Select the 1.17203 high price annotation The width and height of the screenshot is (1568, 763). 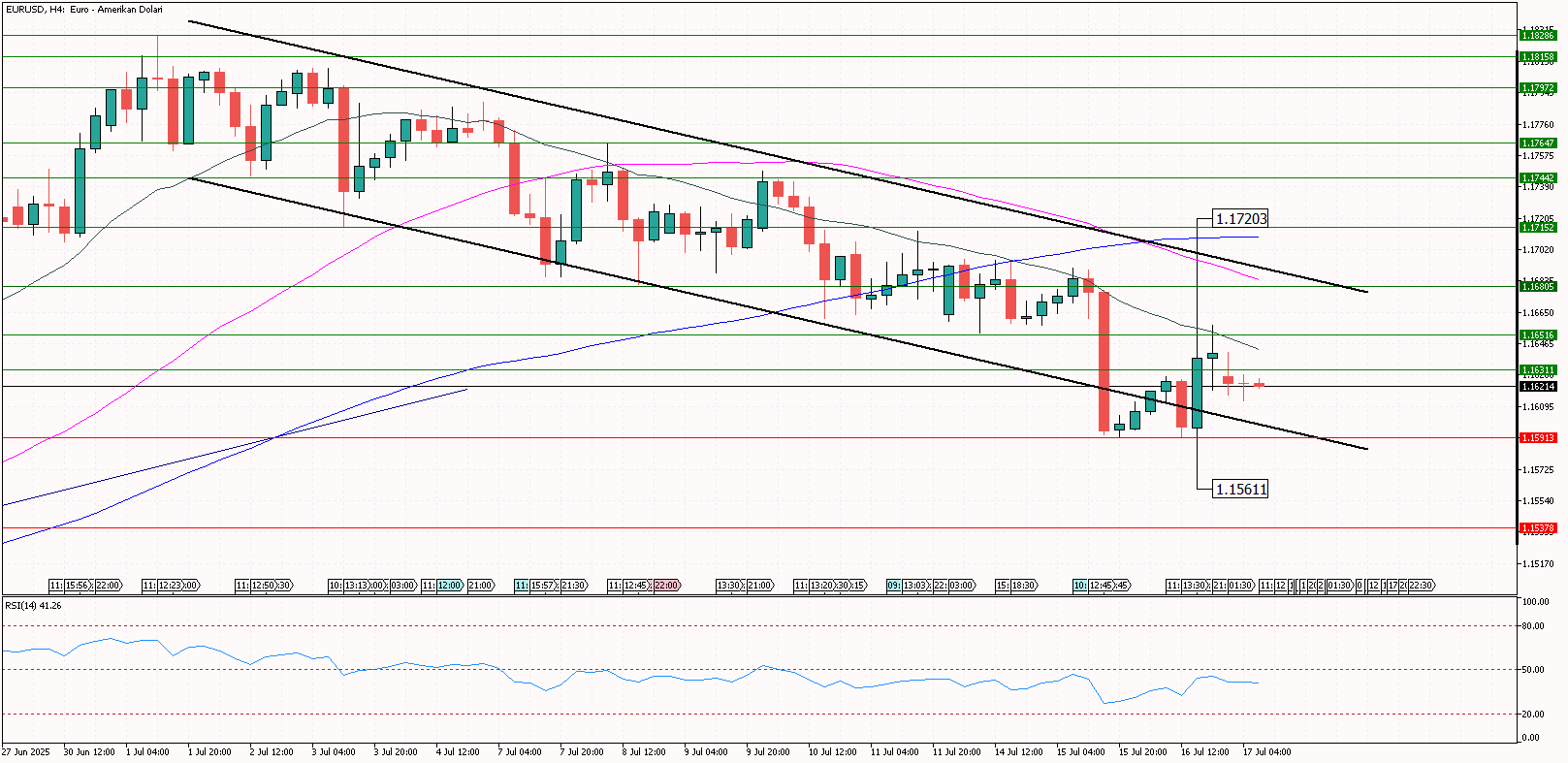tap(1241, 219)
